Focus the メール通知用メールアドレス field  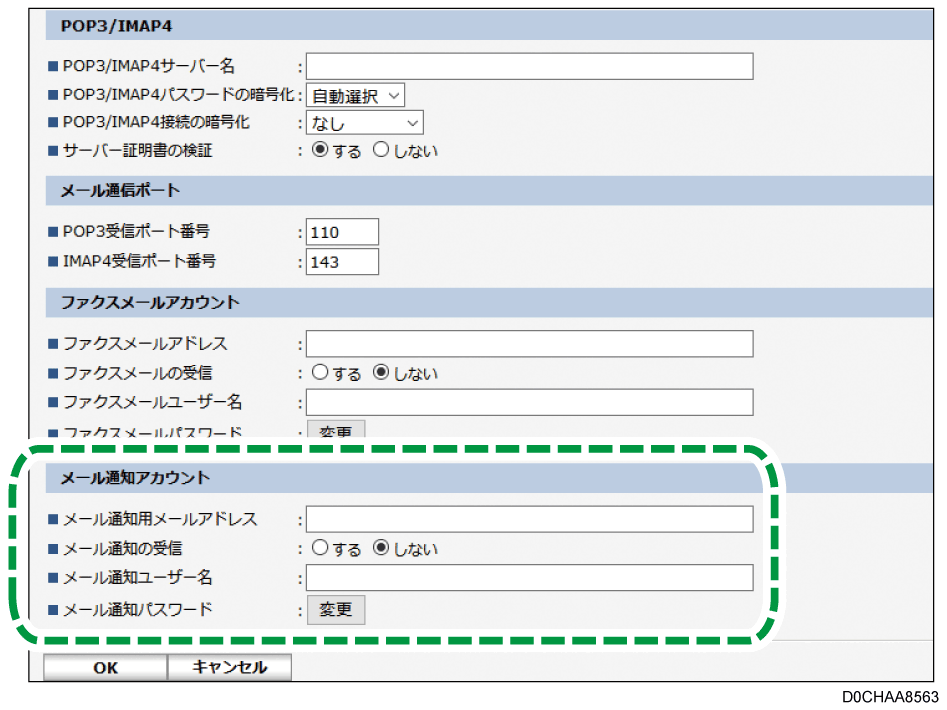click(529, 519)
